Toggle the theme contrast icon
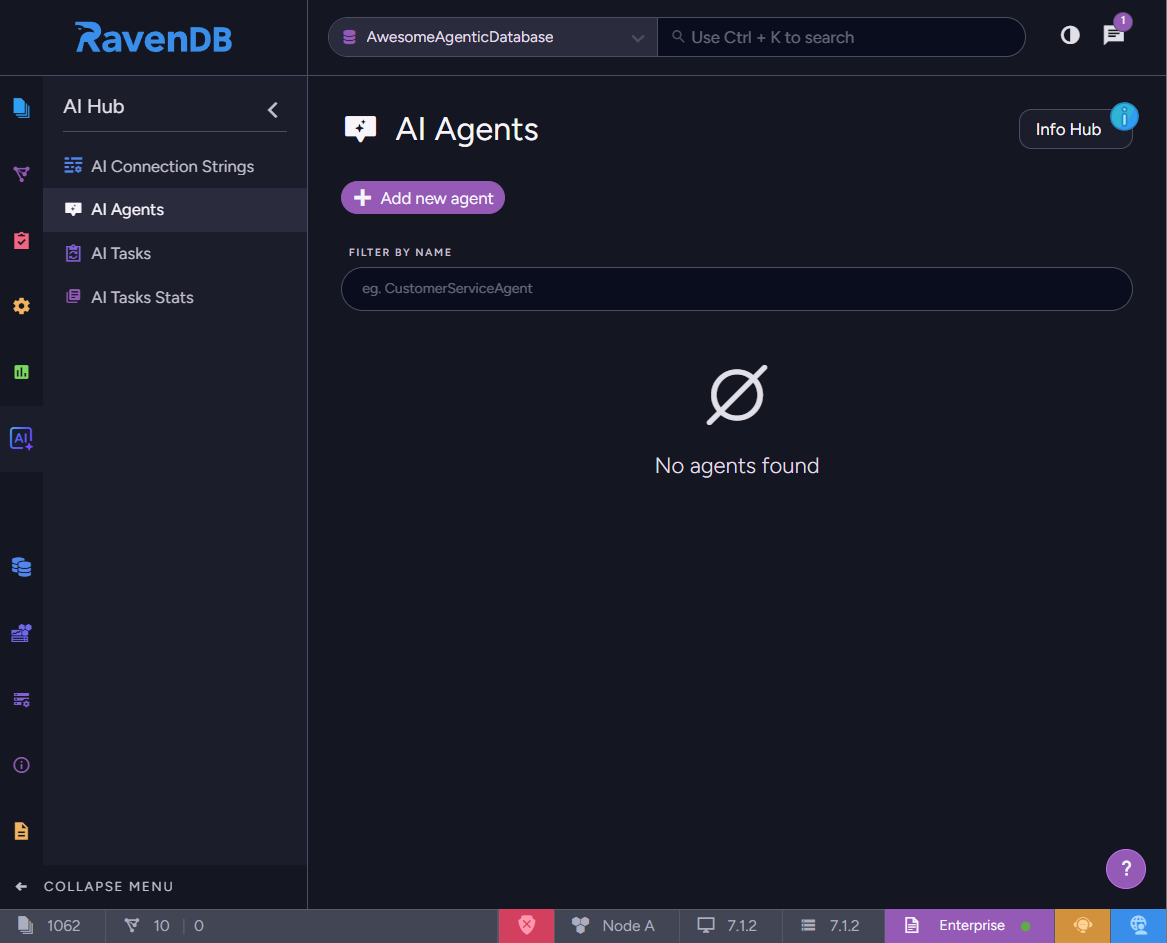This screenshot has height=943, width=1167. pyautogui.click(x=1070, y=35)
